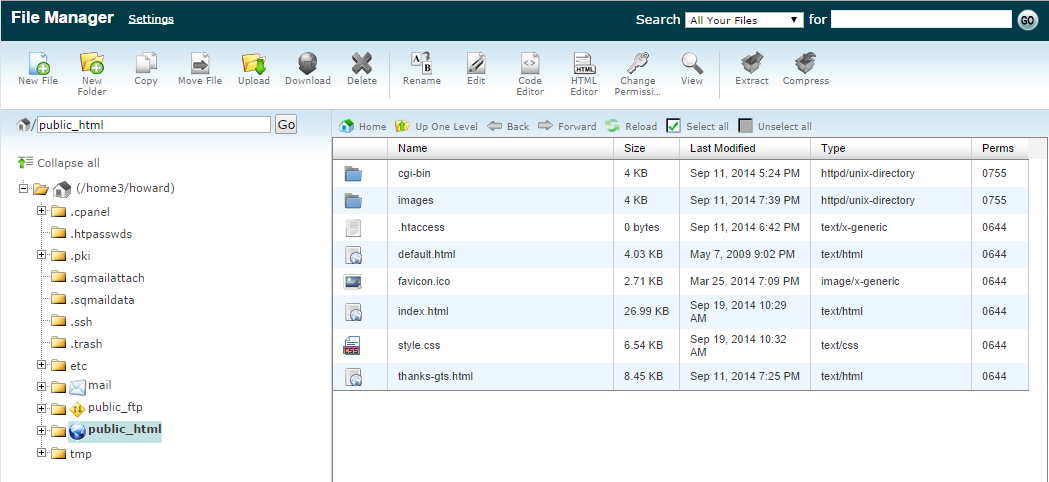Click the Upload toolbar icon

coord(253,64)
